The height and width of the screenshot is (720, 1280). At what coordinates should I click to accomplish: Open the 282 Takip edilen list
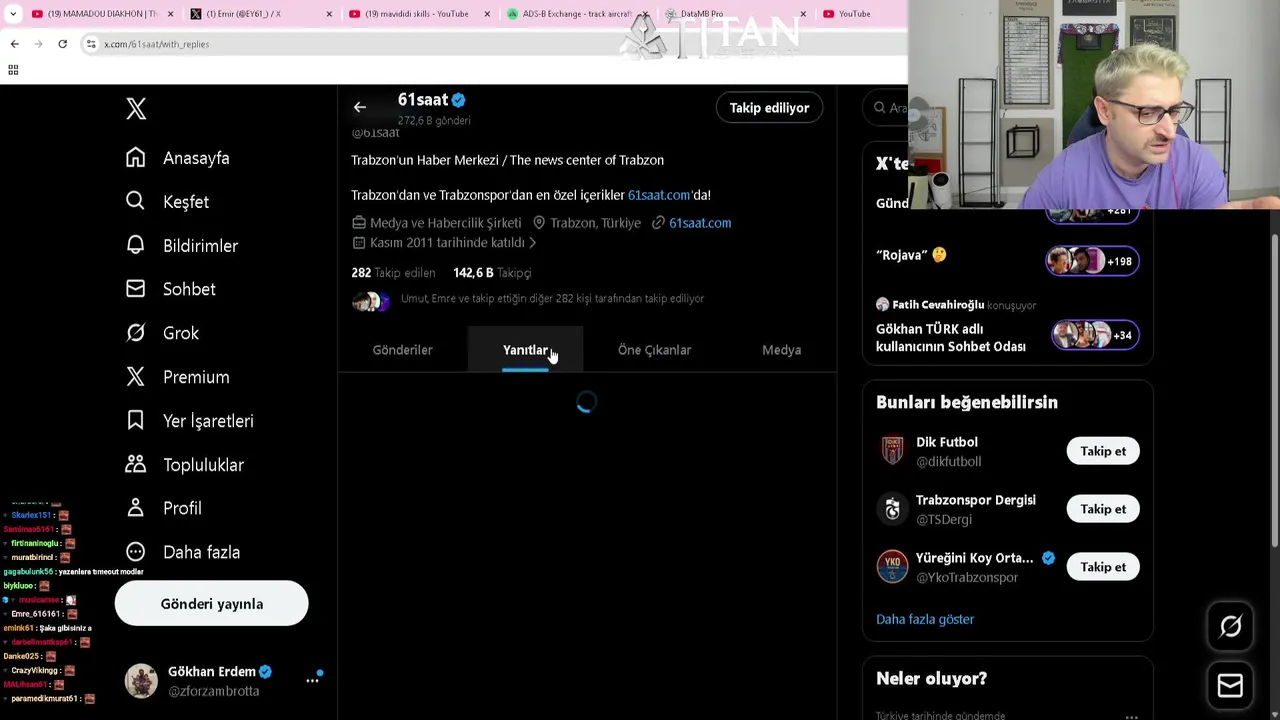[x=393, y=273]
